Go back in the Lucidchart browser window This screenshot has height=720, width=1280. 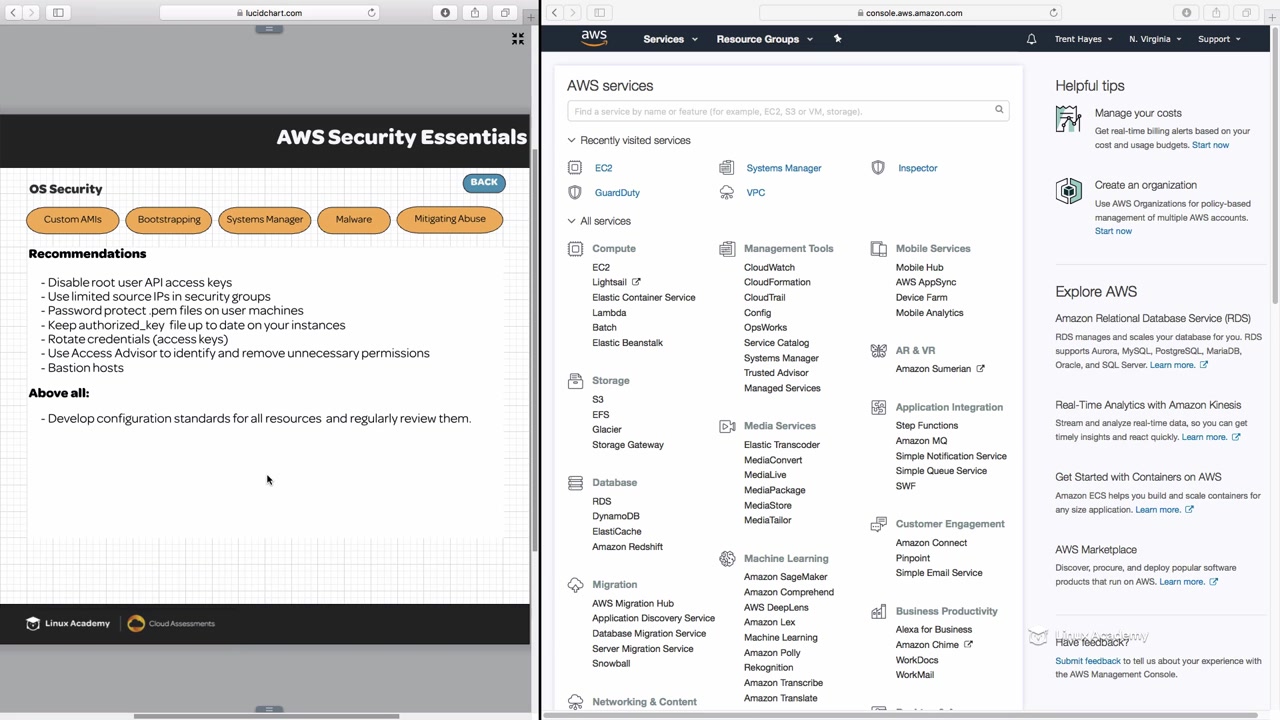pos(13,13)
